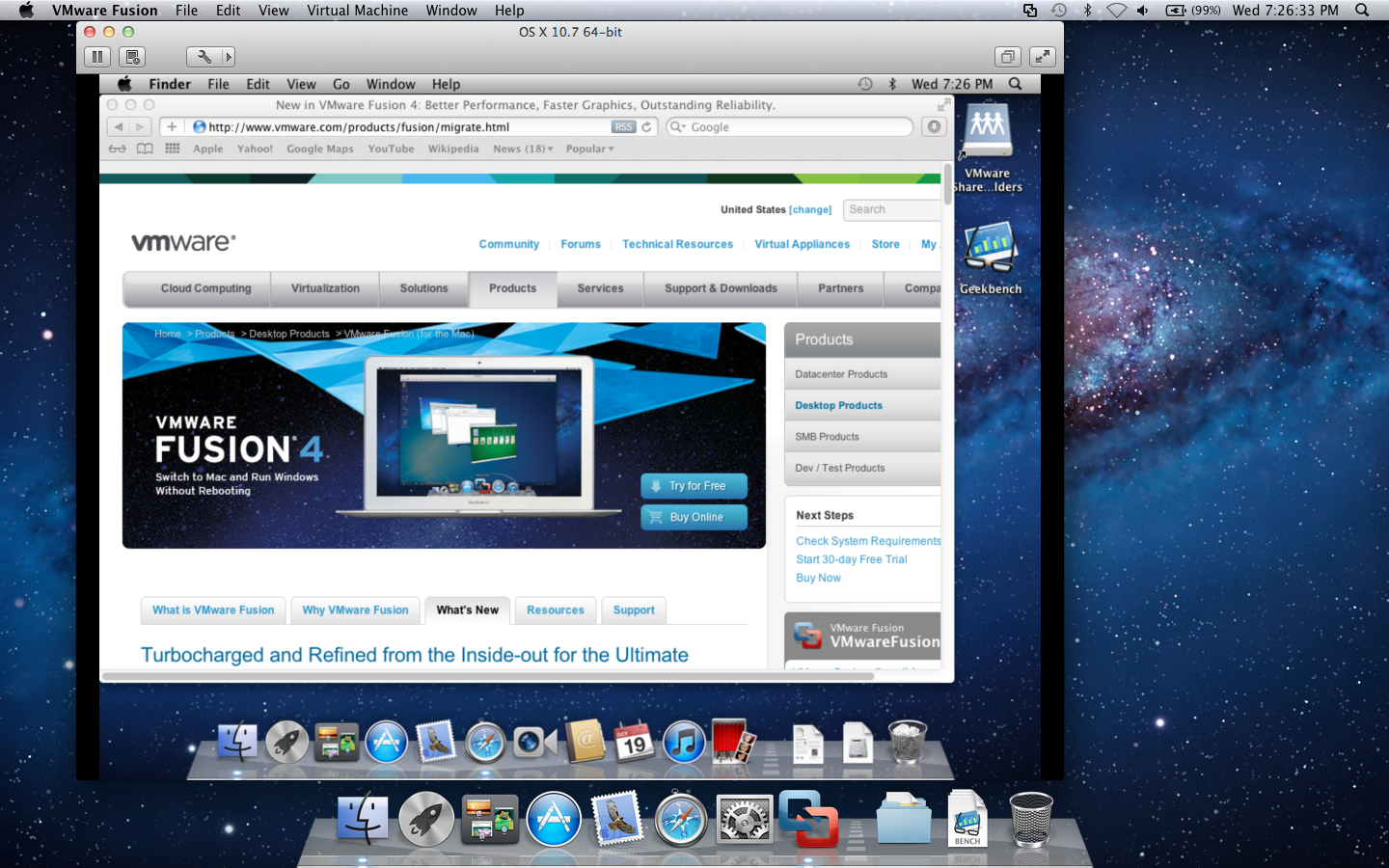The image size is (1389, 868).
Task: Pause the running virtual machine
Action: (97, 57)
